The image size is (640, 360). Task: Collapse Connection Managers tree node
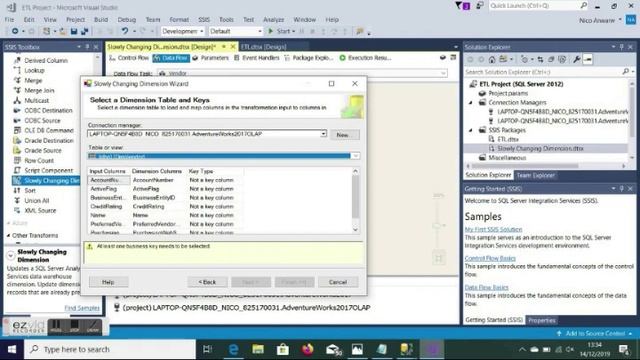click(x=471, y=103)
